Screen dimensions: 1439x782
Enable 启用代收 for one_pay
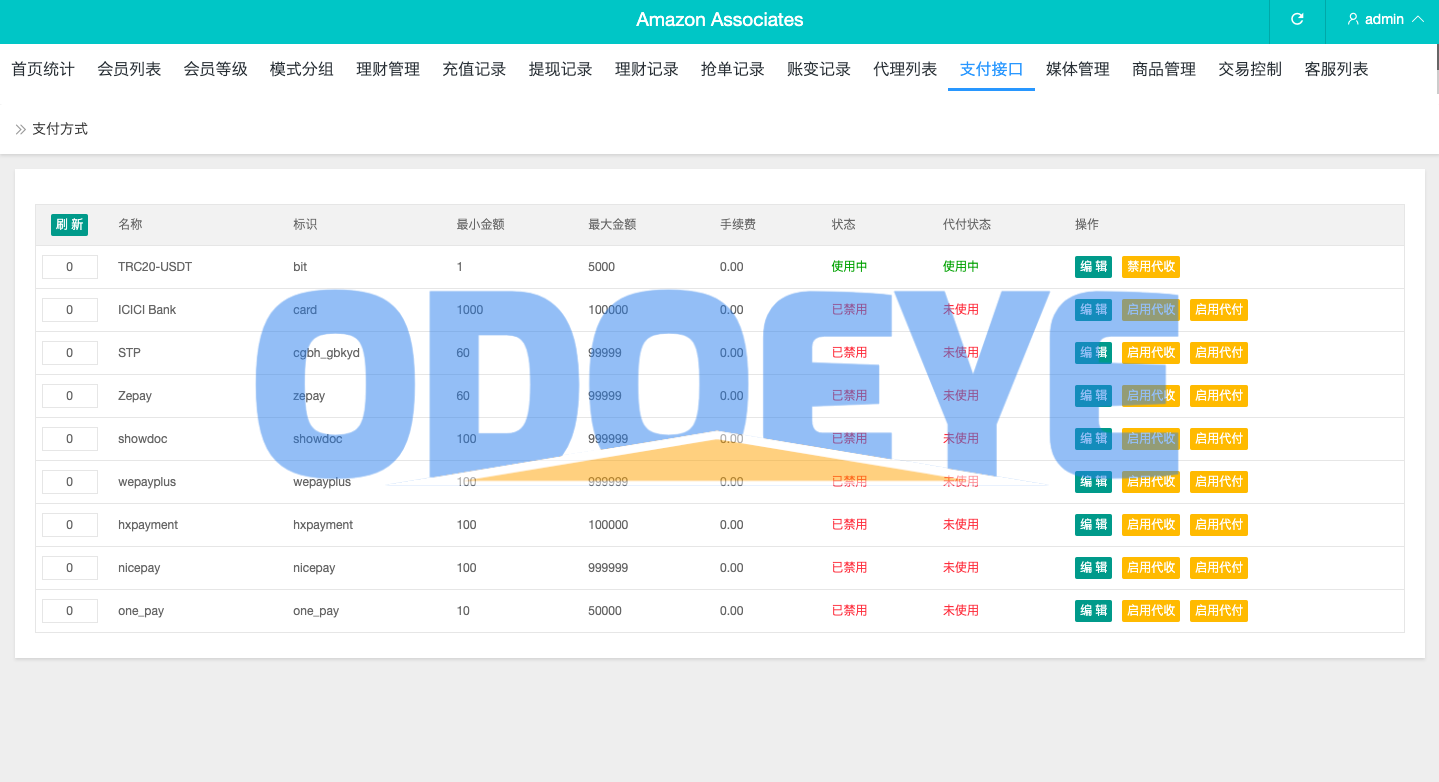click(x=1151, y=611)
